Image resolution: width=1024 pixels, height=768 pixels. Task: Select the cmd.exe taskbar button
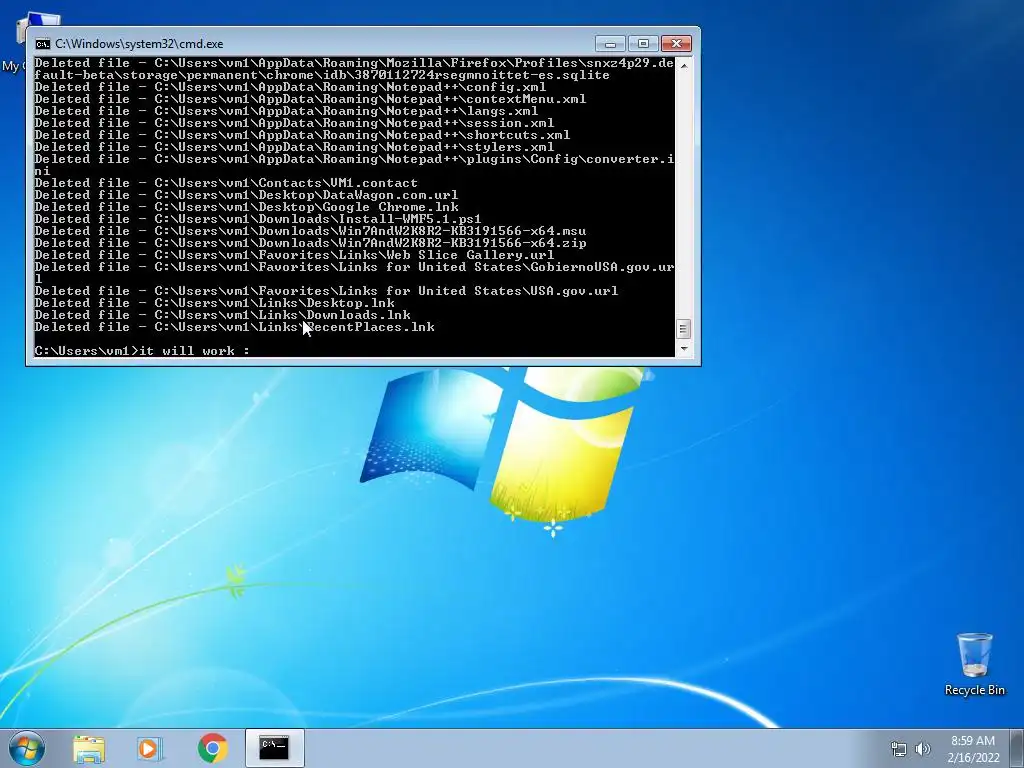click(274, 748)
